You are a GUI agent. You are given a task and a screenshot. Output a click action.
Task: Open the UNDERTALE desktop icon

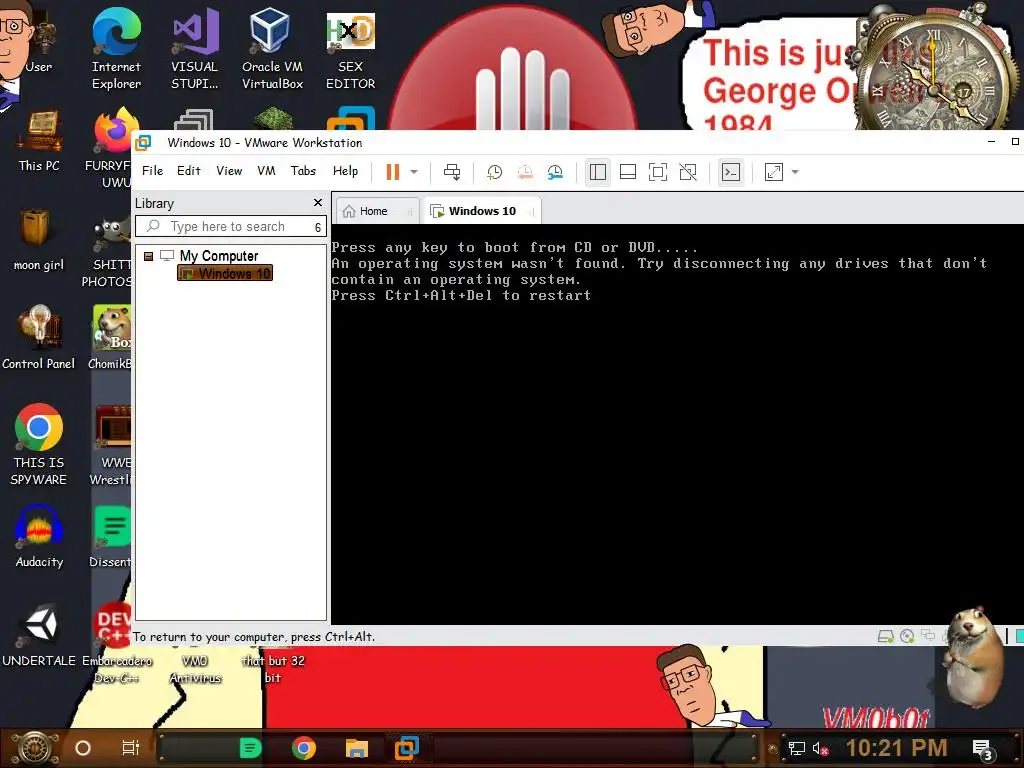coord(39,635)
